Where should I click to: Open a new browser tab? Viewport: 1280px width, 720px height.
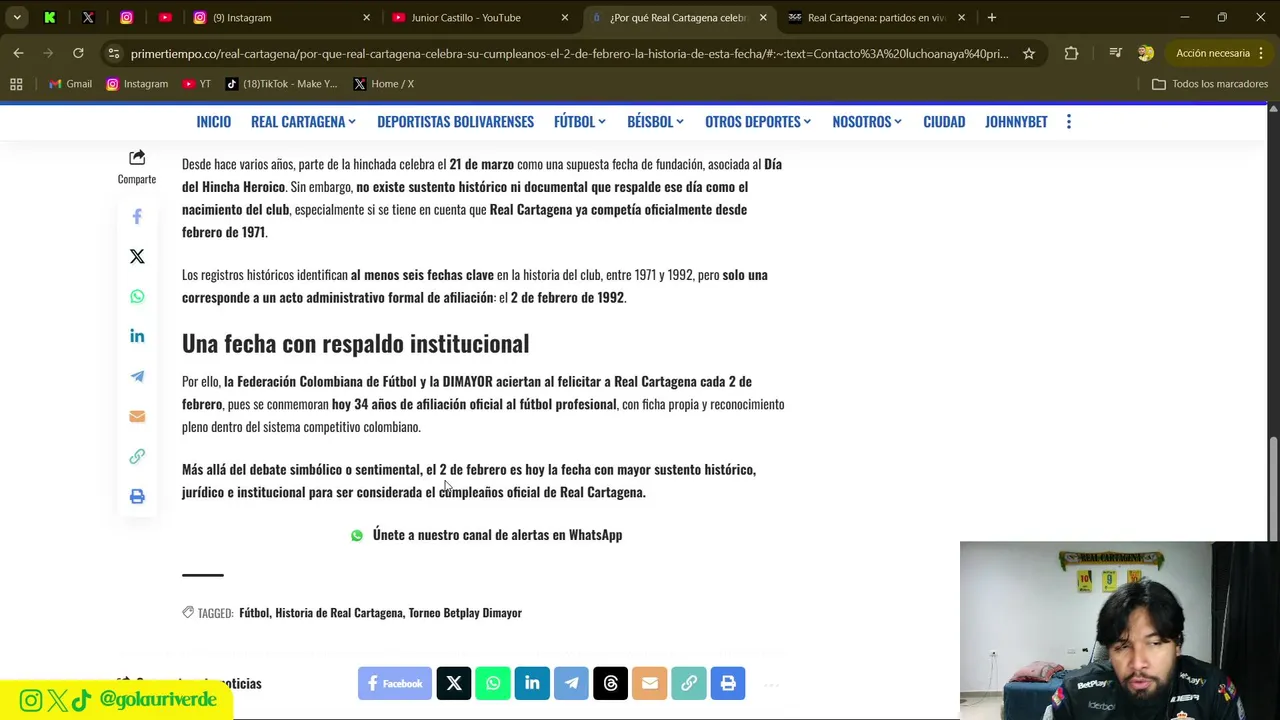click(991, 17)
